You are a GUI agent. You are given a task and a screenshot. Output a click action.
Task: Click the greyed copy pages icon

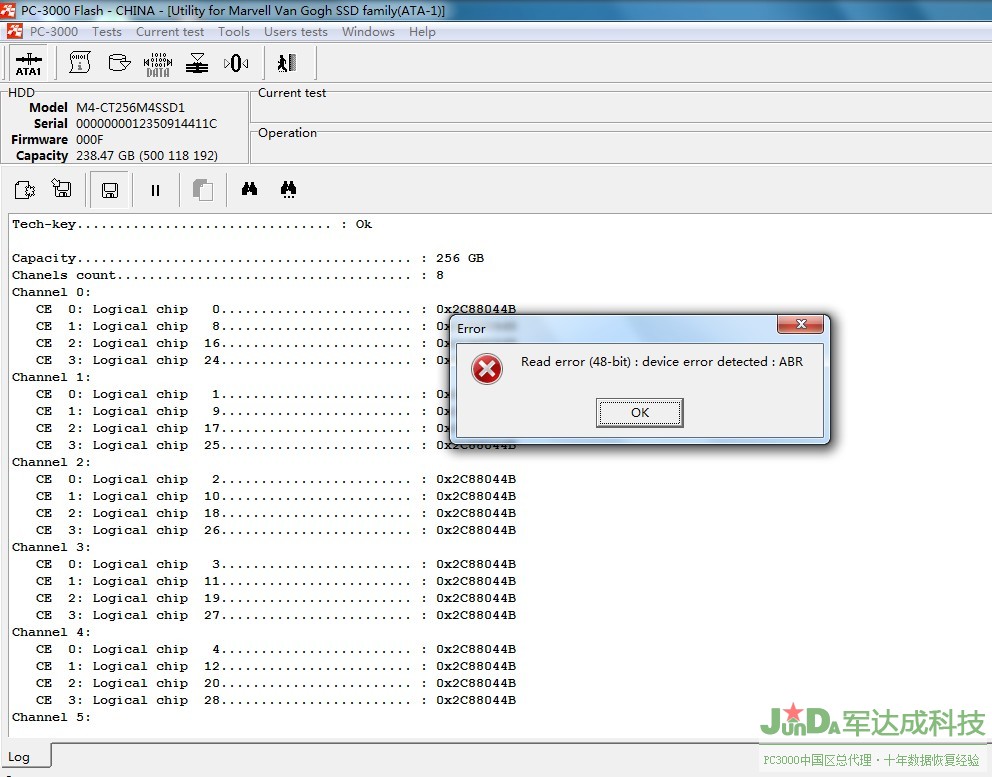[202, 190]
